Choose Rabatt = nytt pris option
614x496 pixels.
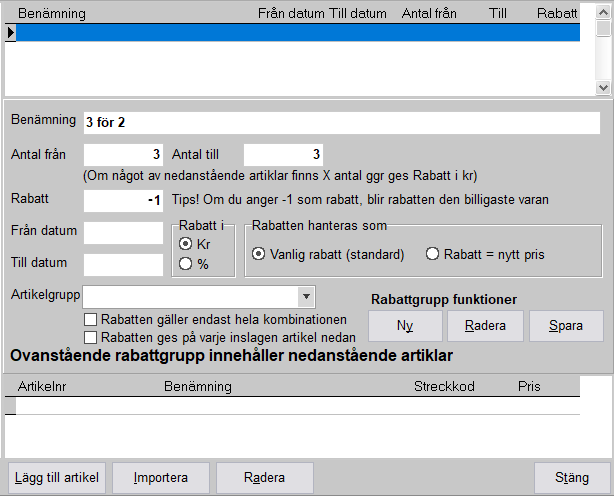coord(433,254)
